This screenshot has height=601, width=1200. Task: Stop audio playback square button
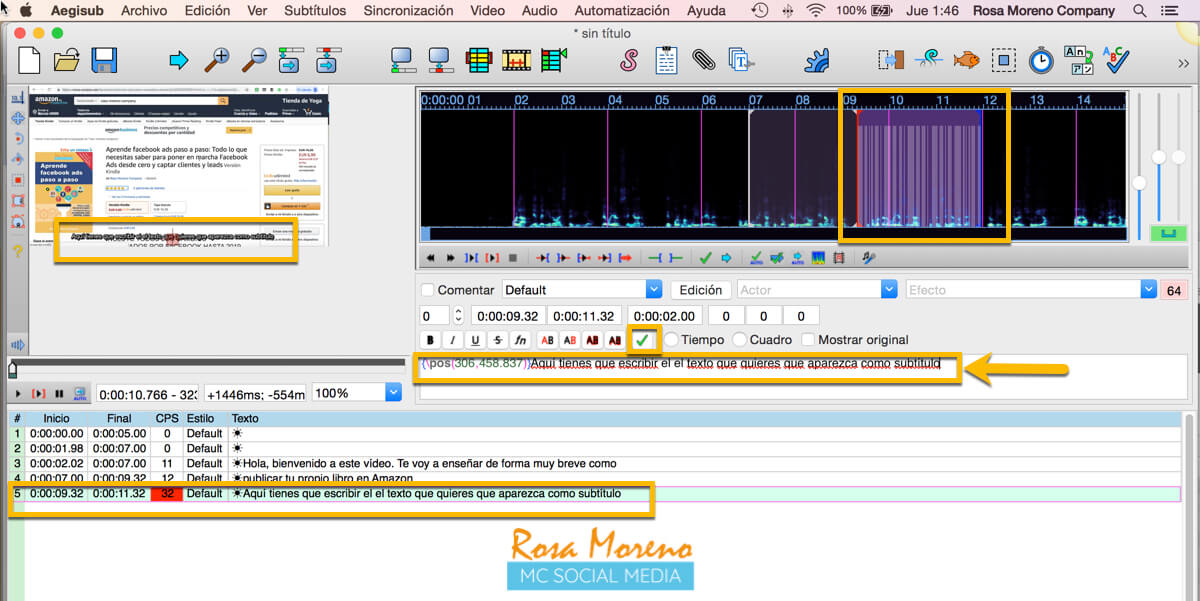point(513,258)
